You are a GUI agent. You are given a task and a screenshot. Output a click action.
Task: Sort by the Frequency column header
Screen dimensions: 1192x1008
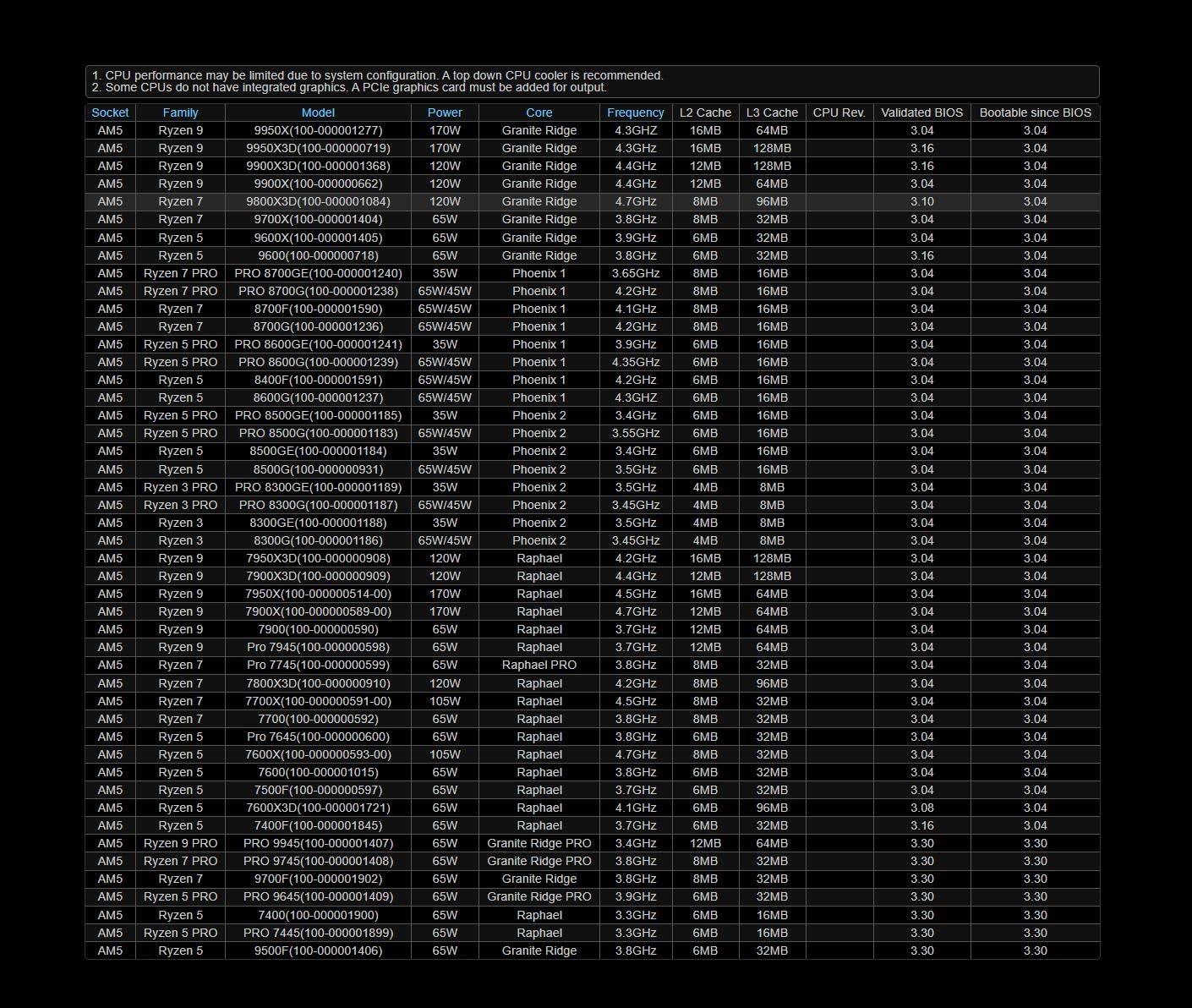tap(635, 112)
